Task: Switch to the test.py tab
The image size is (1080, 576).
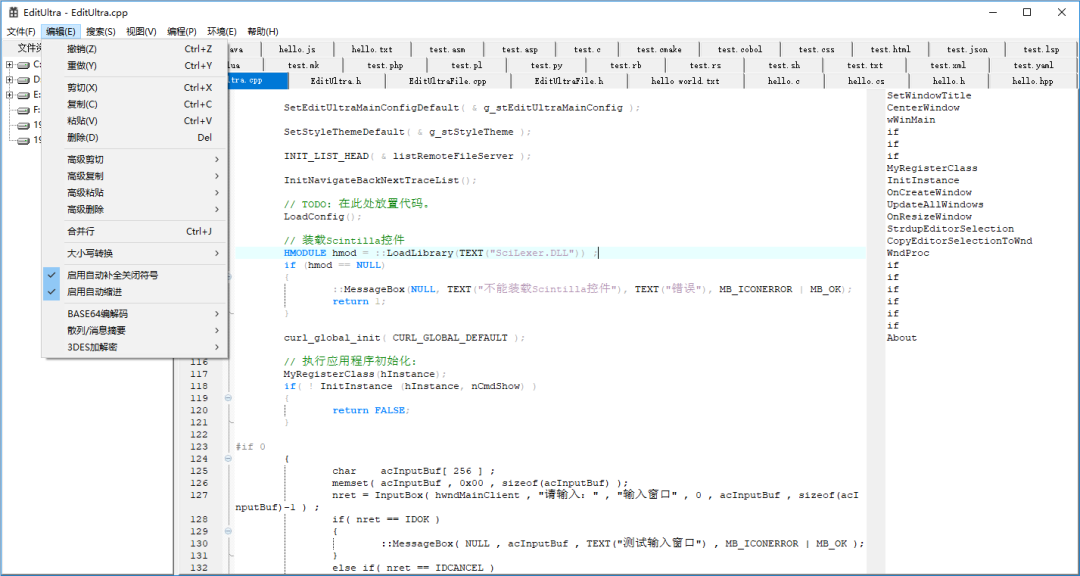Action: pos(547,65)
